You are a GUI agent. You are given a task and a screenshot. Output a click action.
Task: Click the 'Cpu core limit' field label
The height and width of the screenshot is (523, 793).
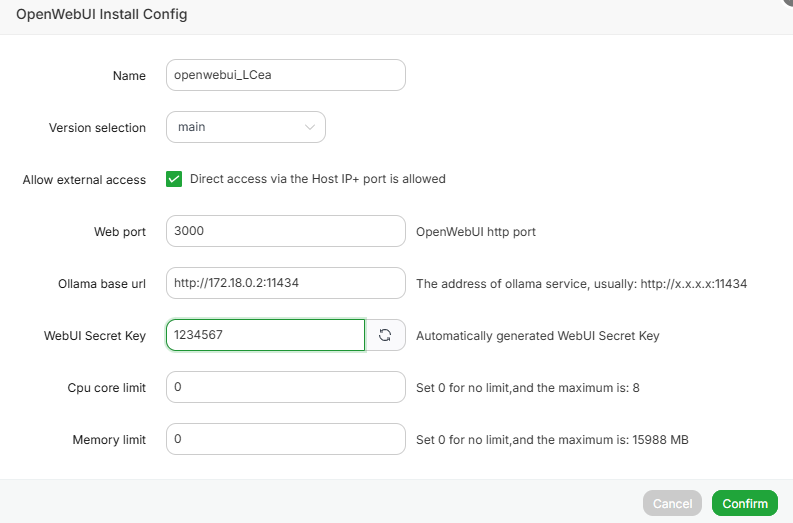pos(107,388)
